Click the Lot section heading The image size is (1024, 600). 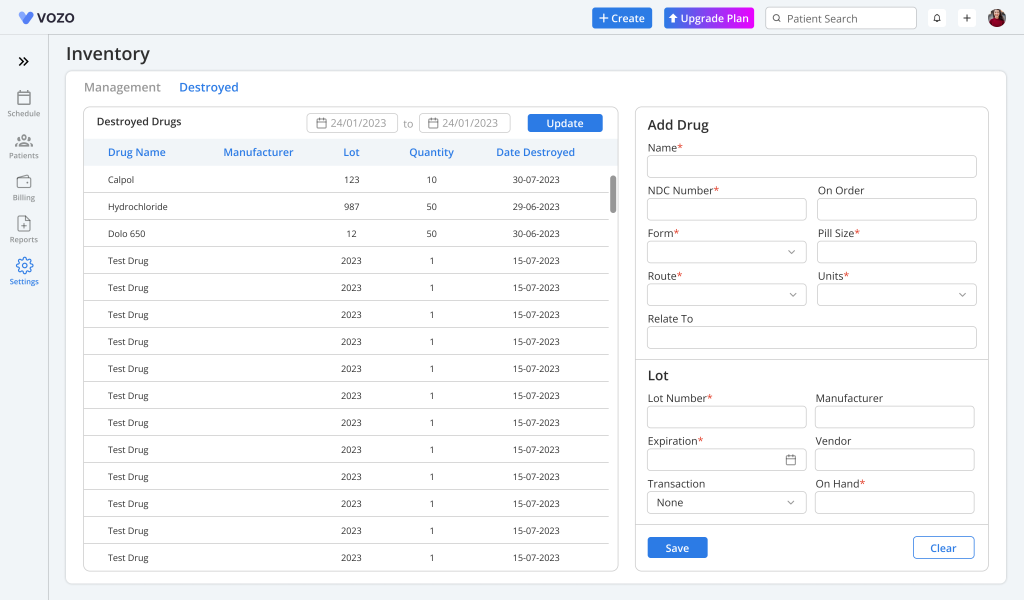658,375
